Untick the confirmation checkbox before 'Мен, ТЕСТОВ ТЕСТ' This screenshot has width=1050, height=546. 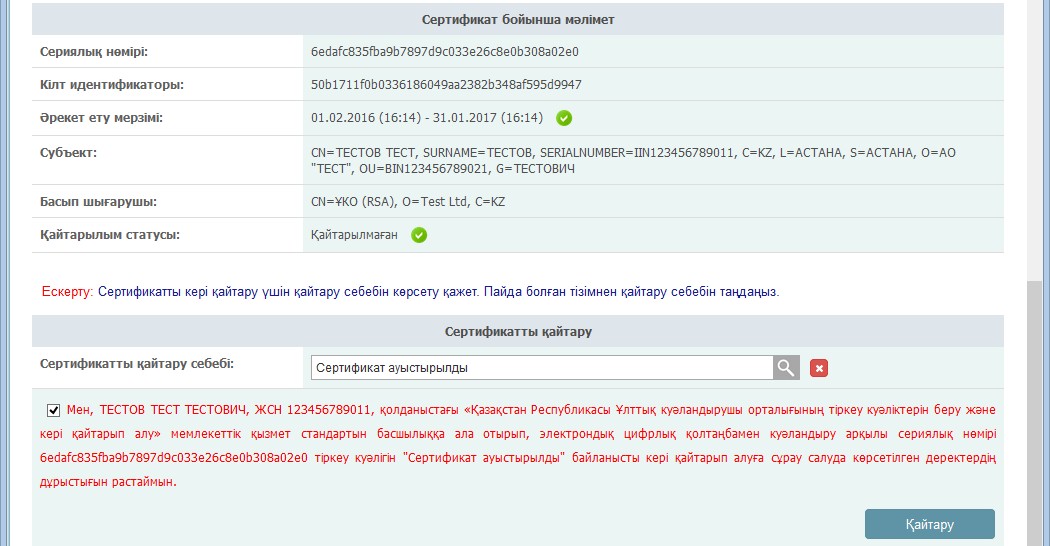pyautogui.click(x=53, y=410)
